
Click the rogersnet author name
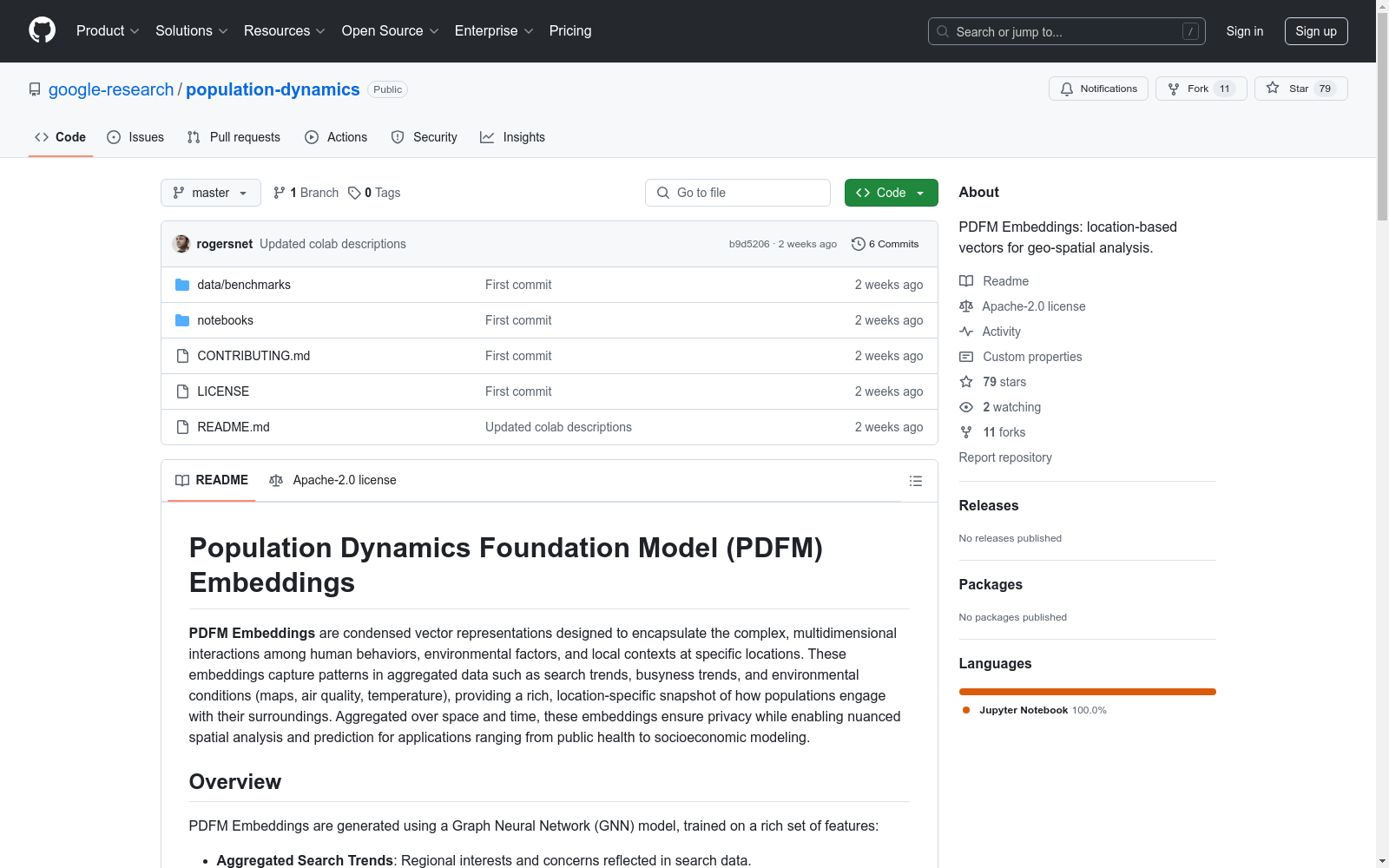point(225,244)
